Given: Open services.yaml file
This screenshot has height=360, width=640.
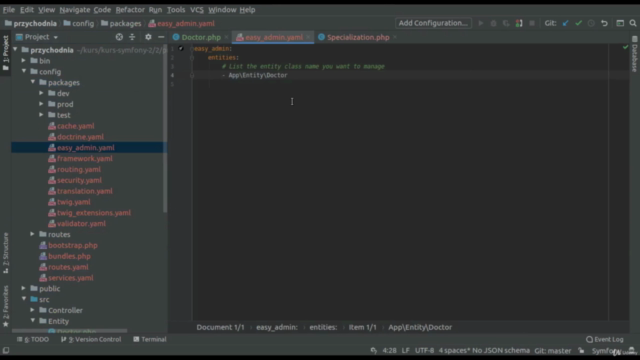Looking at the screenshot, I should (x=71, y=278).
